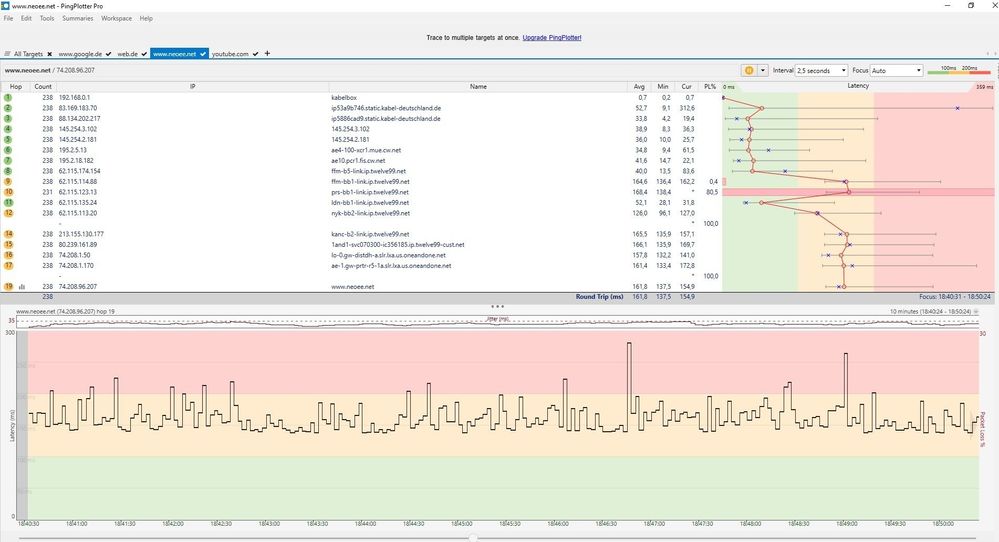Click the Upgrade PingPlotter! link
The image size is (999, 542).
coord(552,38)
